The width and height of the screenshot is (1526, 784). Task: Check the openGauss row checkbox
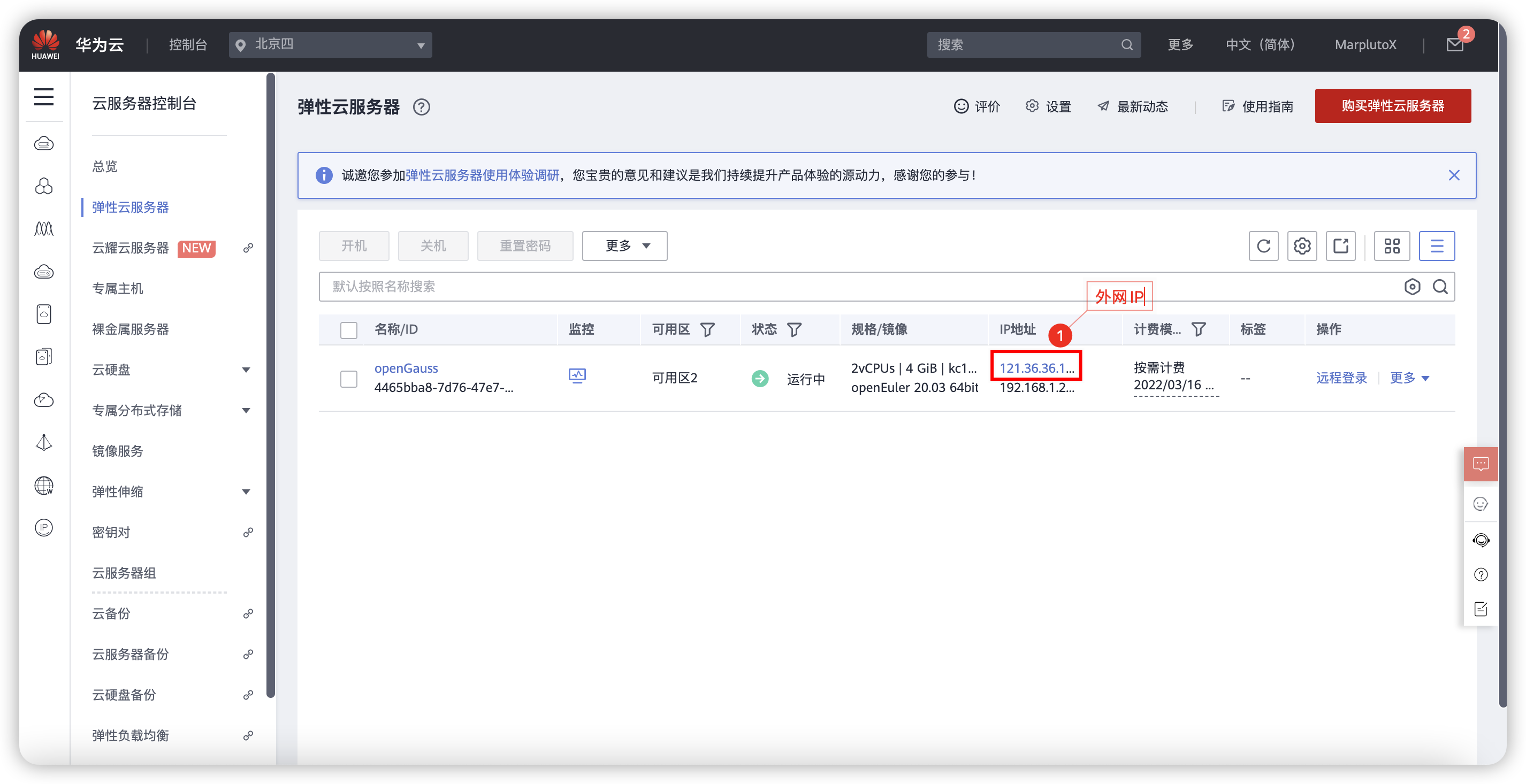(x=349, y=379)
